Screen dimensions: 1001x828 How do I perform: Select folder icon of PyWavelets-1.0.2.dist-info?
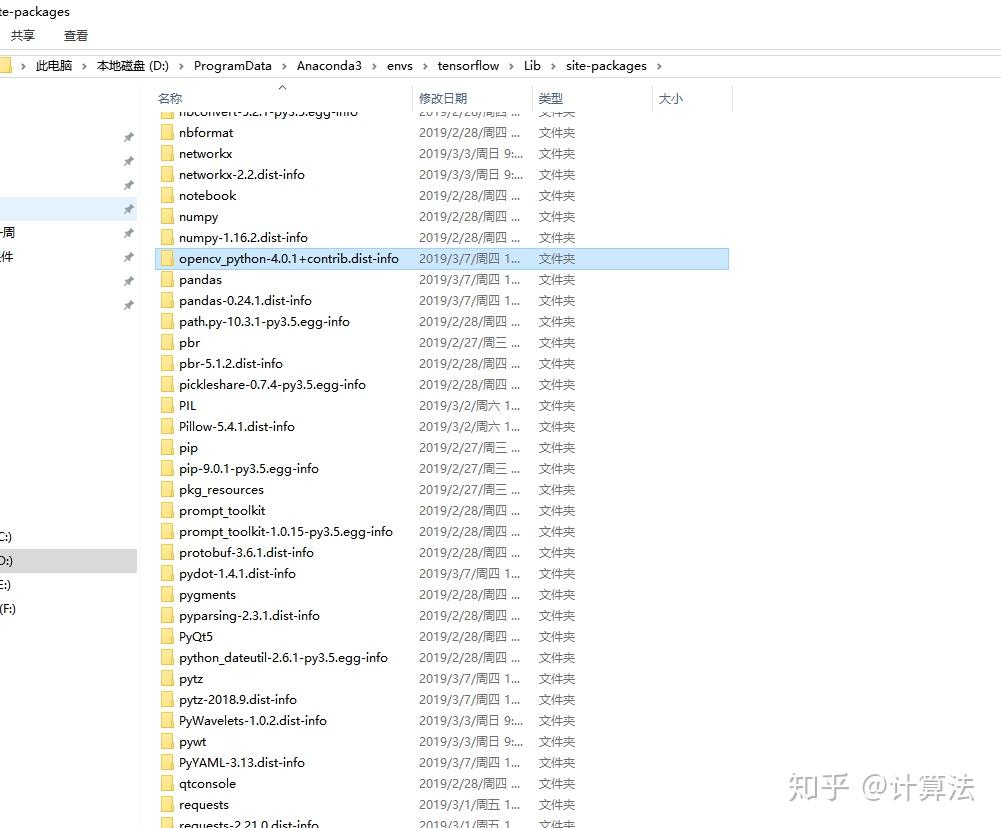[x=167, y=720]
